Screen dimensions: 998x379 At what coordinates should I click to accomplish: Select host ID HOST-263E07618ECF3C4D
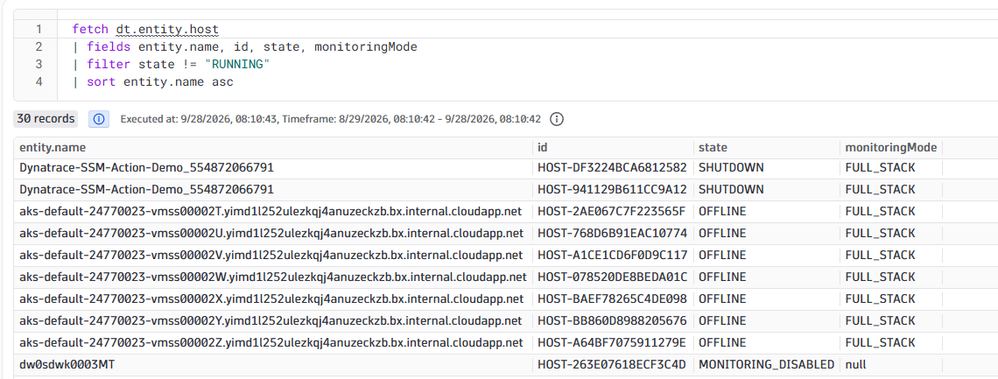pos(612,365)
